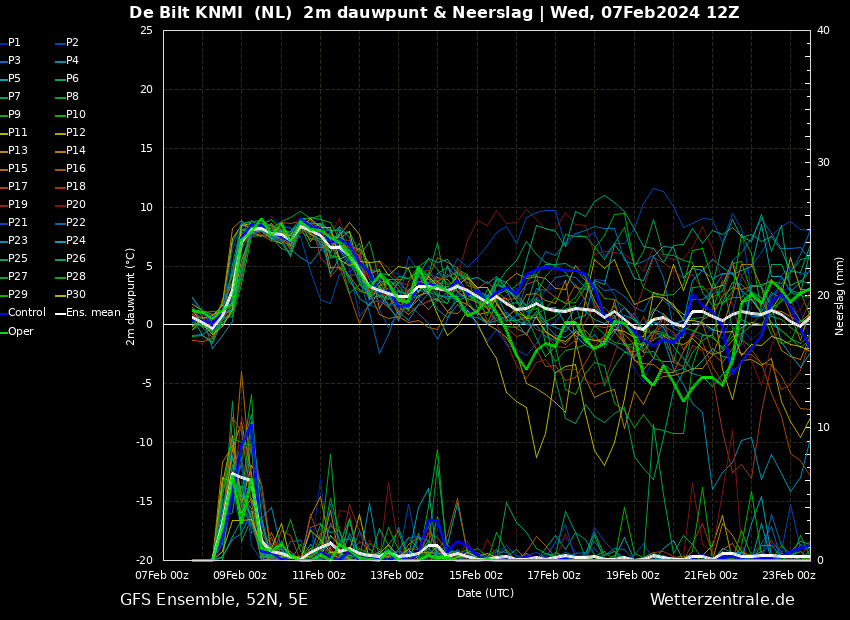Screen dimensions: 850x620
Task: Click the chart title De Bilt KNMI
Action: point(185,12)
